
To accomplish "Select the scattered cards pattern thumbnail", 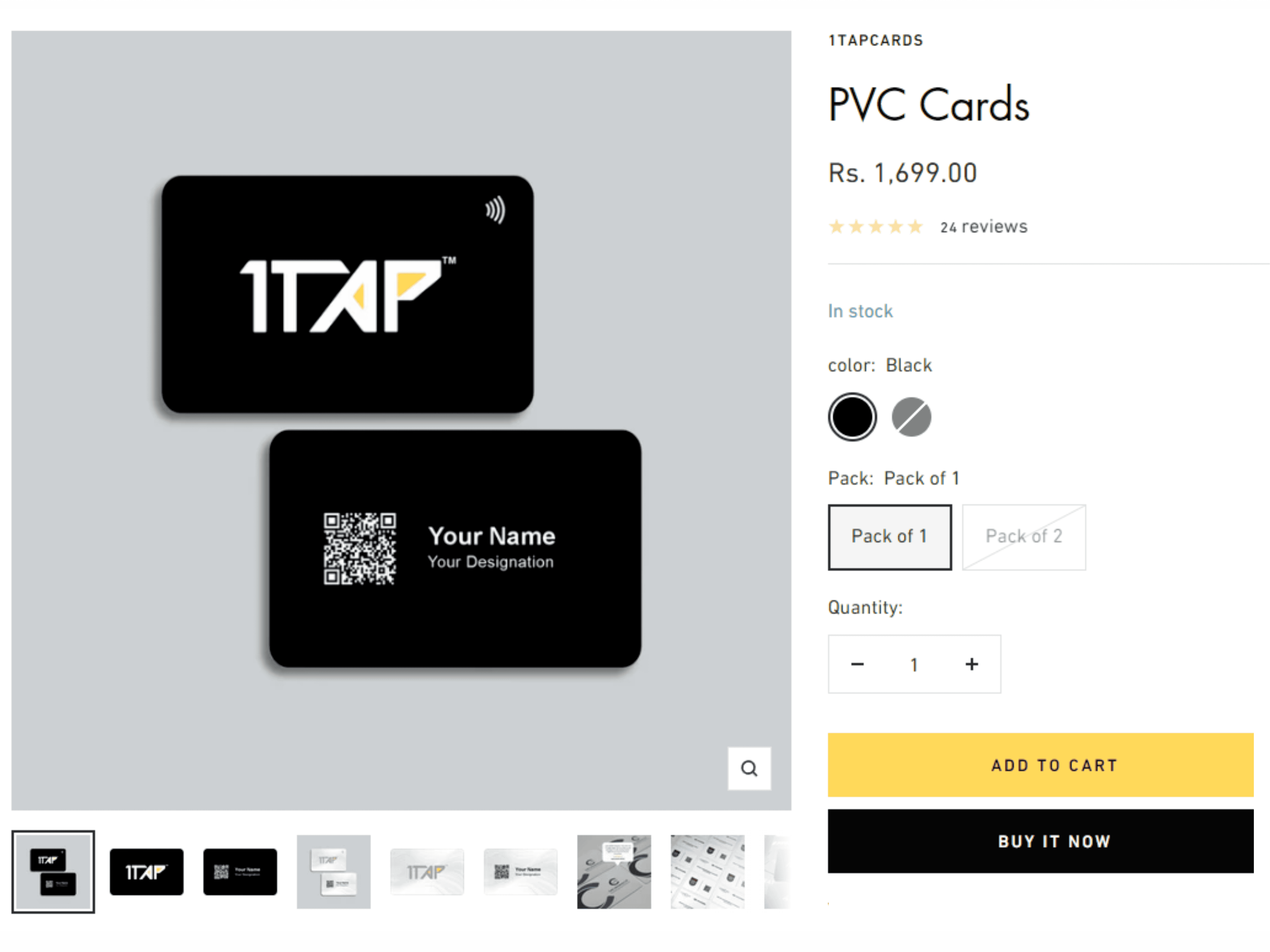I will tap(707, 872).
